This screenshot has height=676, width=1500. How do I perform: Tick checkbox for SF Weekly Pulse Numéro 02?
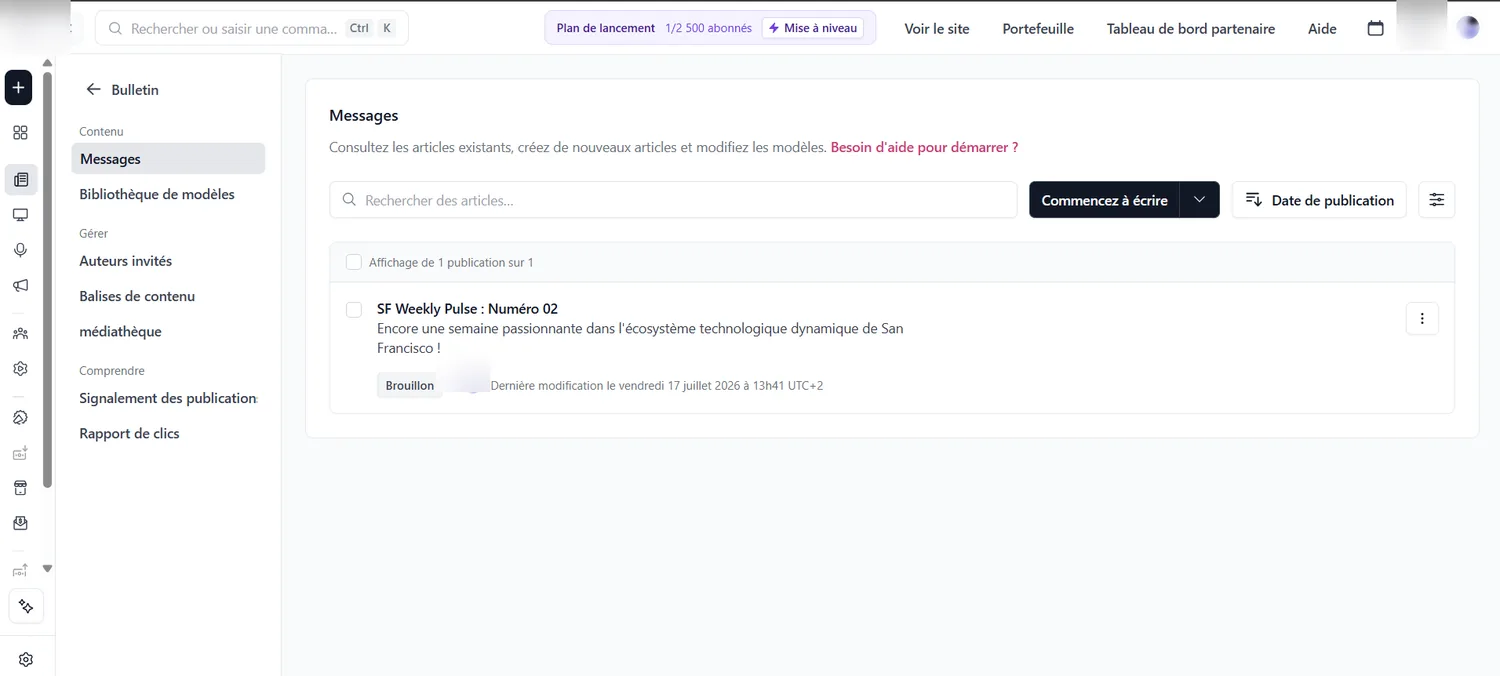[354, 309]
